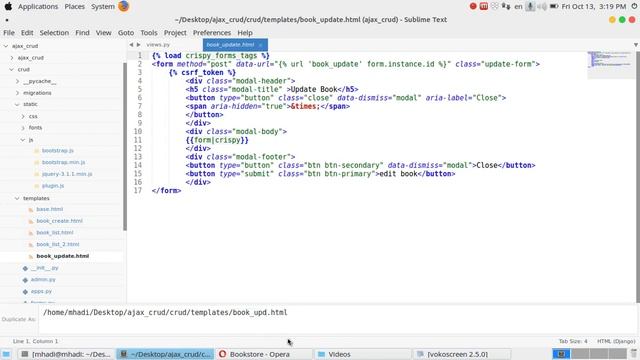
Task: Go to previous tab with left arrow
Action: click(x=131, y=44)
